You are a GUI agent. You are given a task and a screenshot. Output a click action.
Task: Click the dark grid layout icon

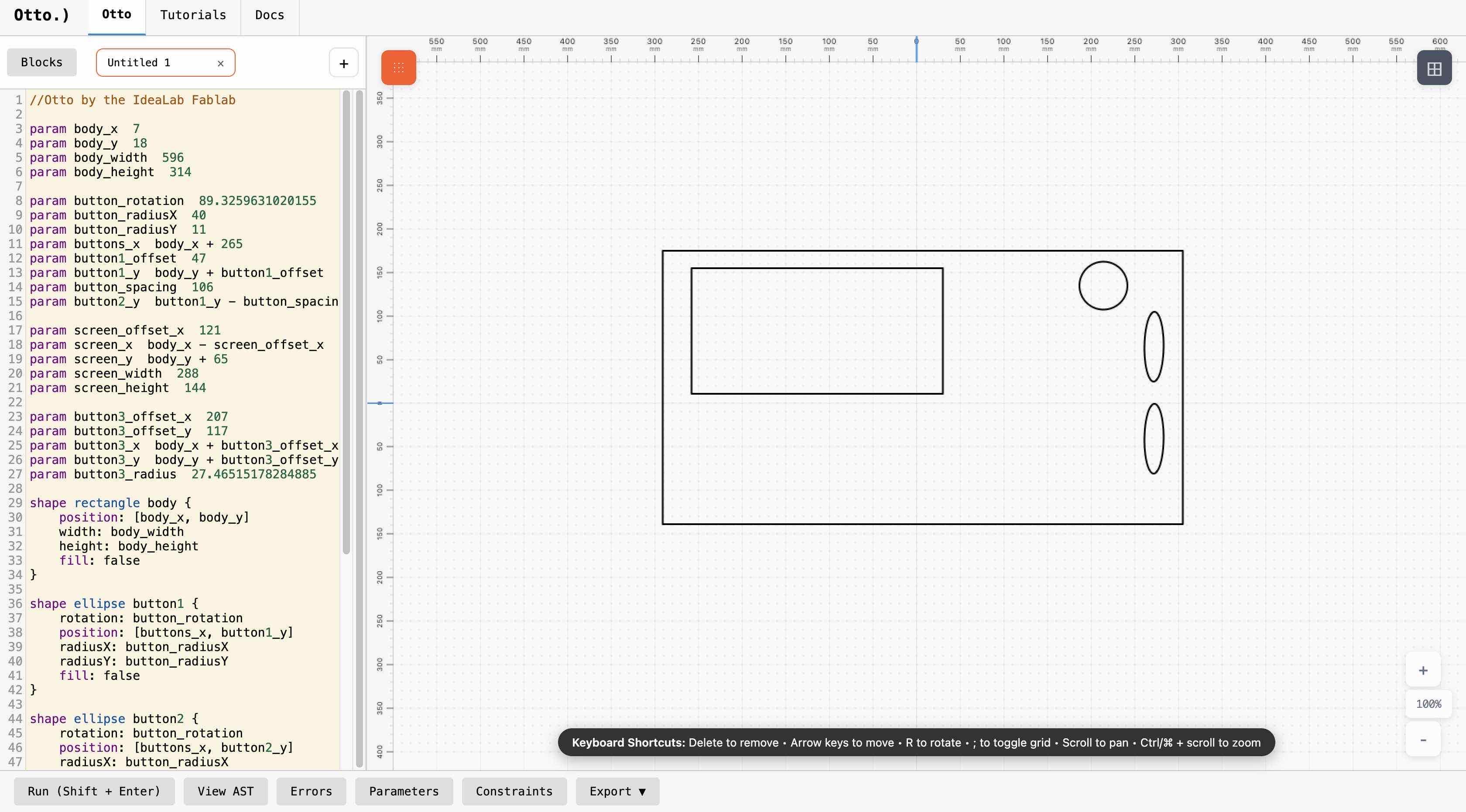click(x=1434, y=68)
